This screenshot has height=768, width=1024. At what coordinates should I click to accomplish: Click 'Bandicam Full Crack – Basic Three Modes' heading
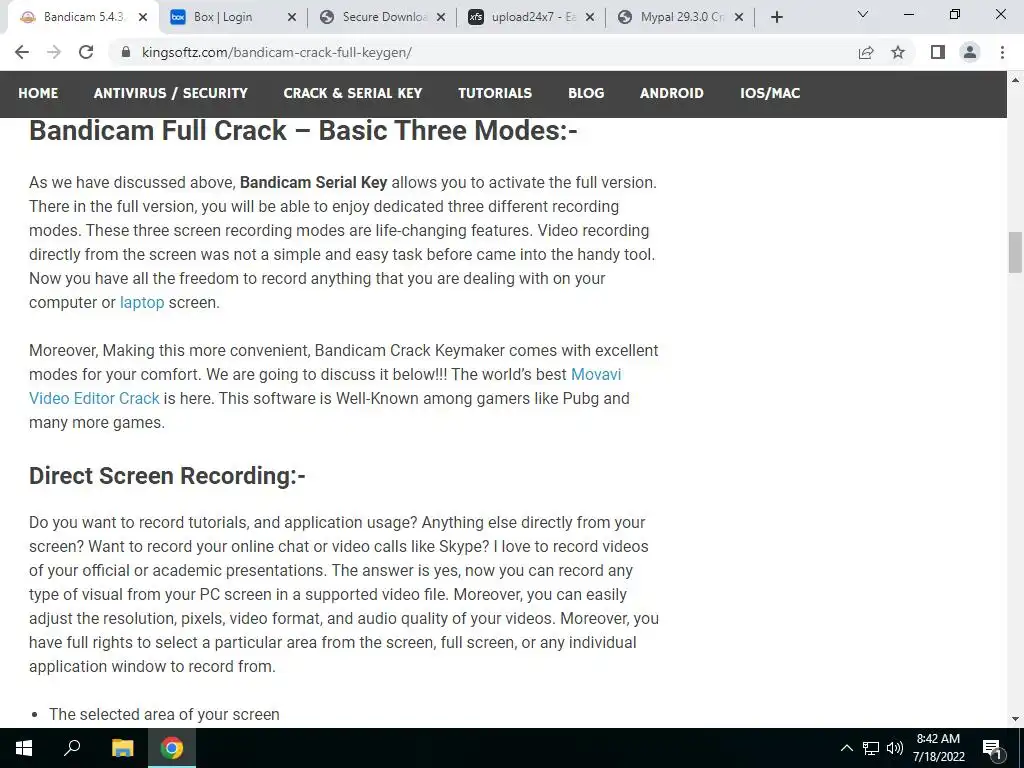303,131
